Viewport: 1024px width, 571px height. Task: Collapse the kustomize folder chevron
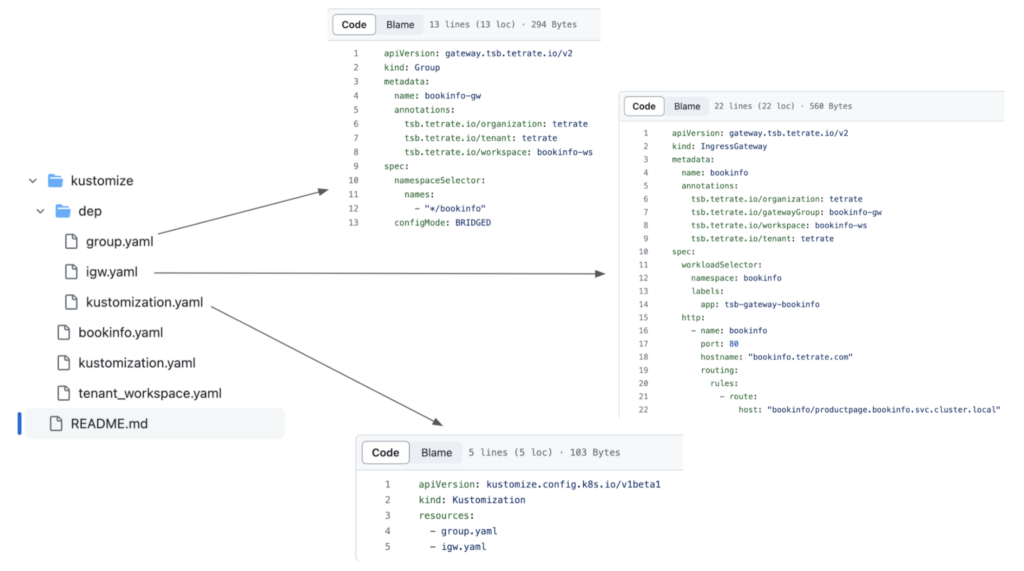point(33,181)
